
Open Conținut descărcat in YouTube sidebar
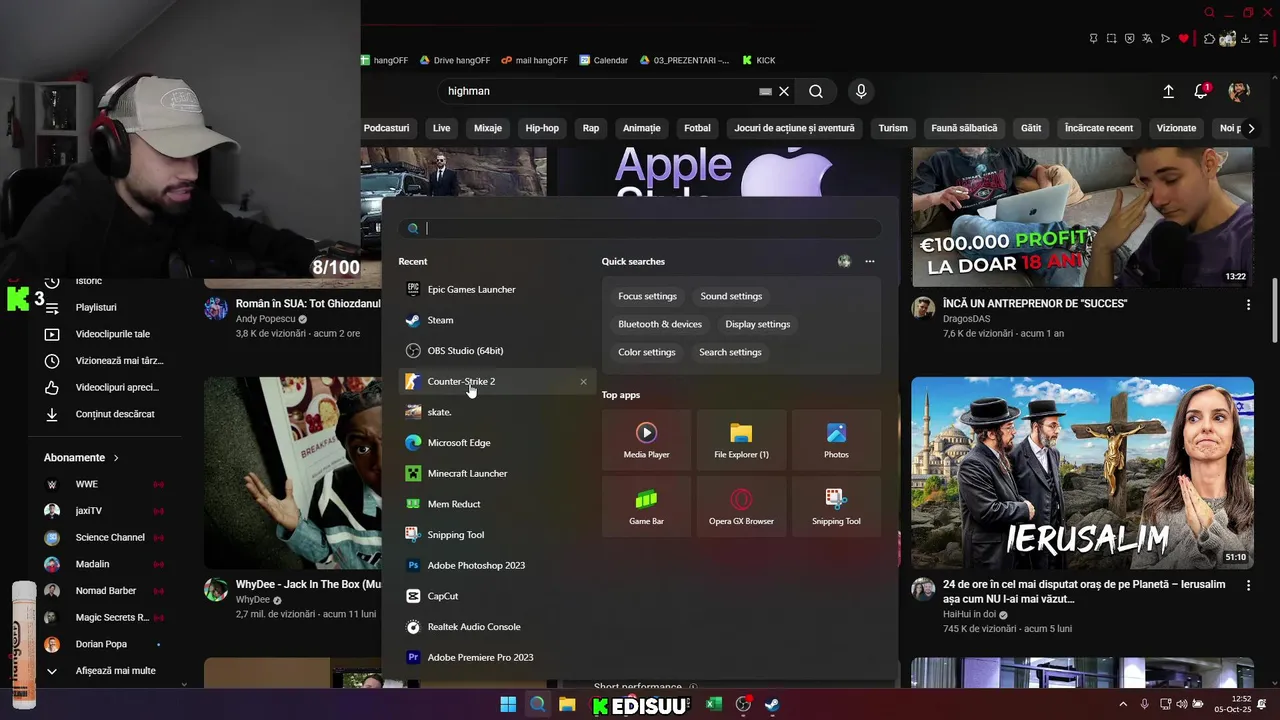115,414
